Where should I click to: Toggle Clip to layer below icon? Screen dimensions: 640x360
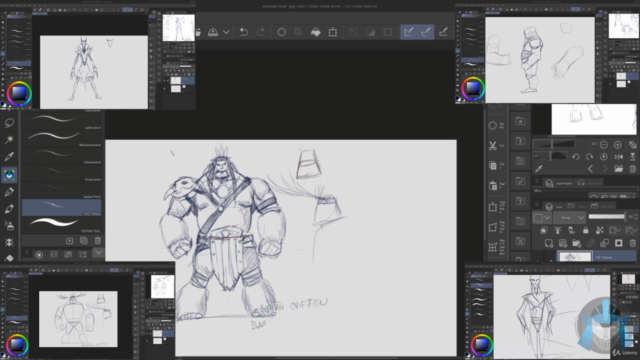(544, 231)
